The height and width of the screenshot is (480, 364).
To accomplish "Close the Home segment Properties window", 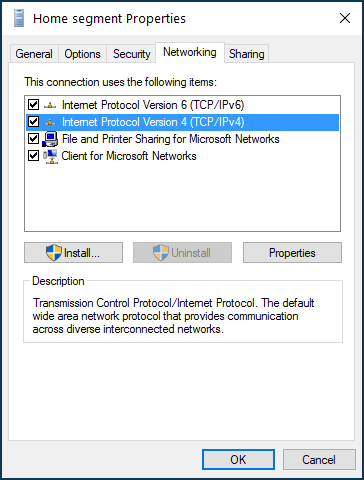I will pyautogui.click(x=345, y=18).
